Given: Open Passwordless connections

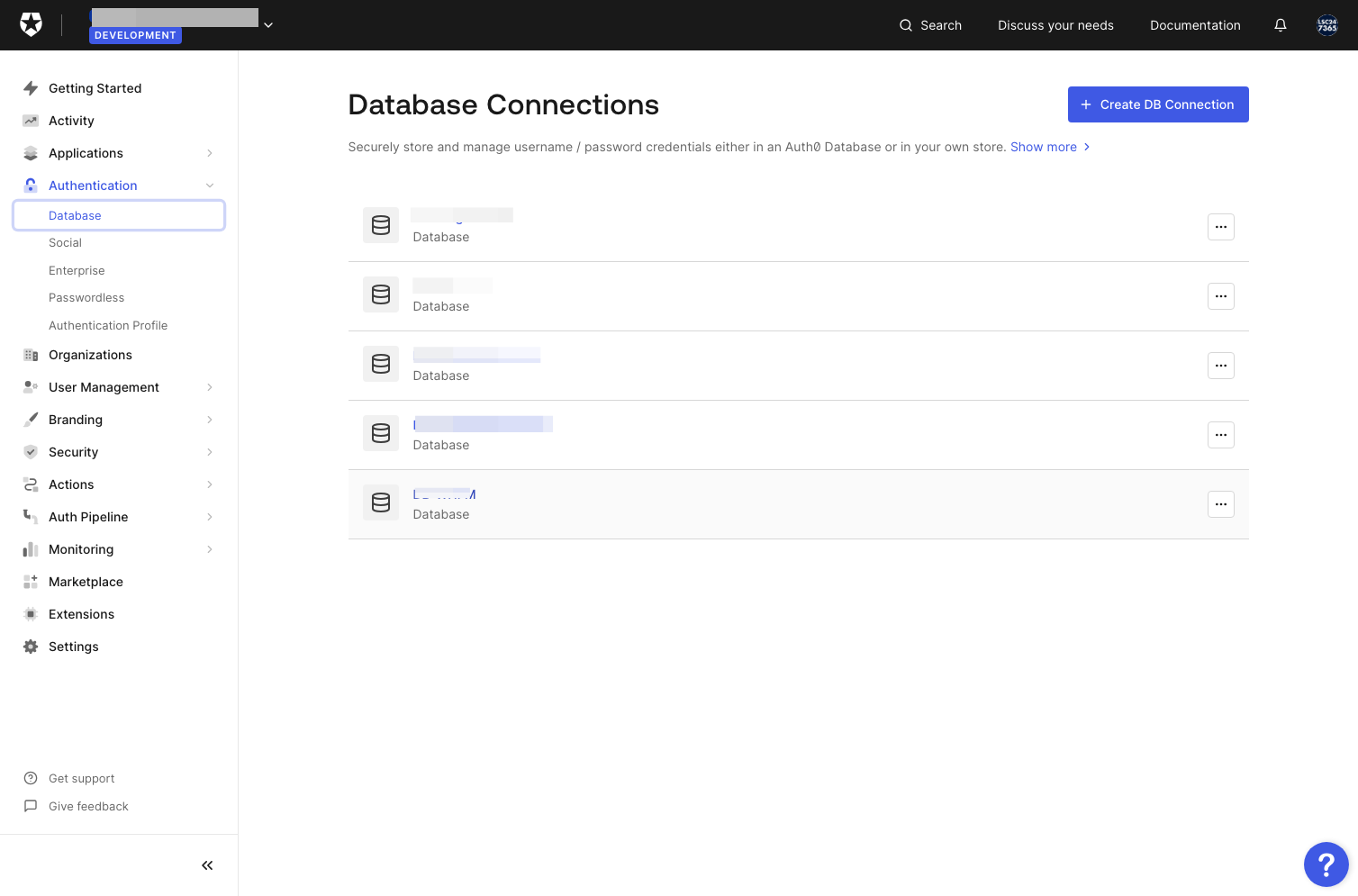Looking at the screenshot, I should tap(86, 298).
